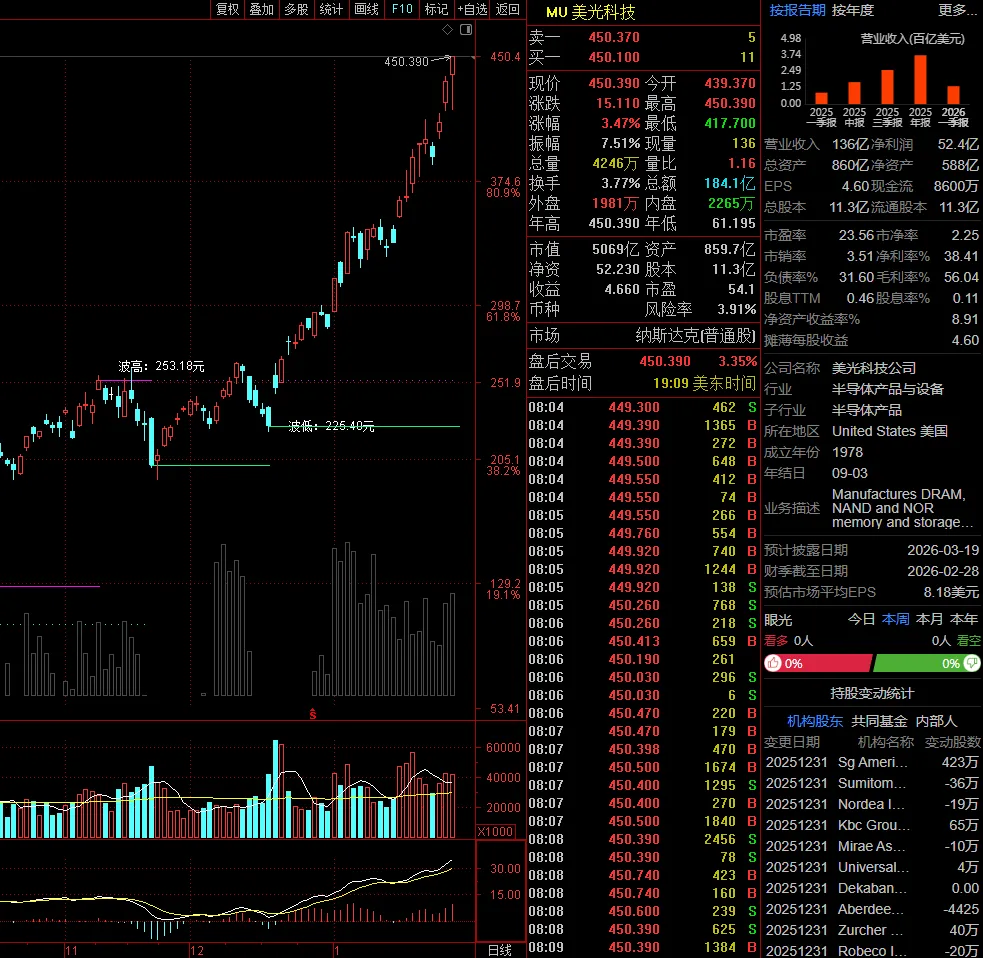Open the 更多 link in financials
Screen dimensions: 983x958
(x=957, y=10)
